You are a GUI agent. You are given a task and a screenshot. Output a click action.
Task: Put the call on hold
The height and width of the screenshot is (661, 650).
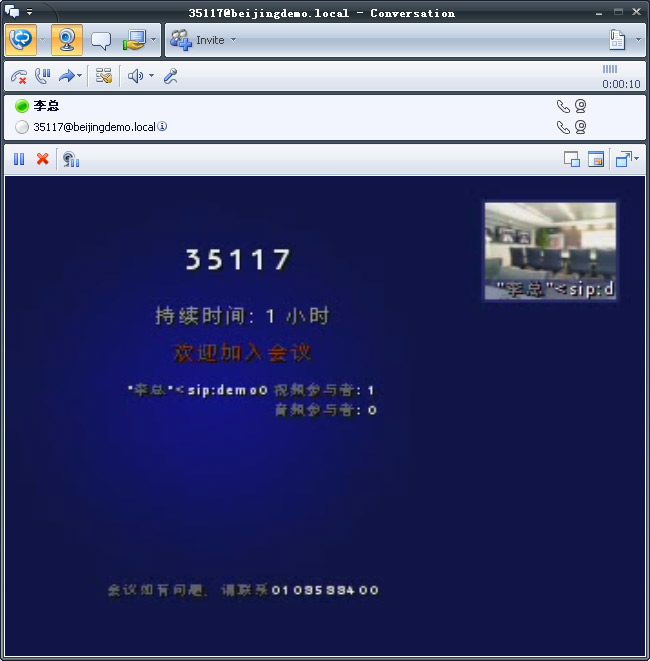click(x=42, y=76)
